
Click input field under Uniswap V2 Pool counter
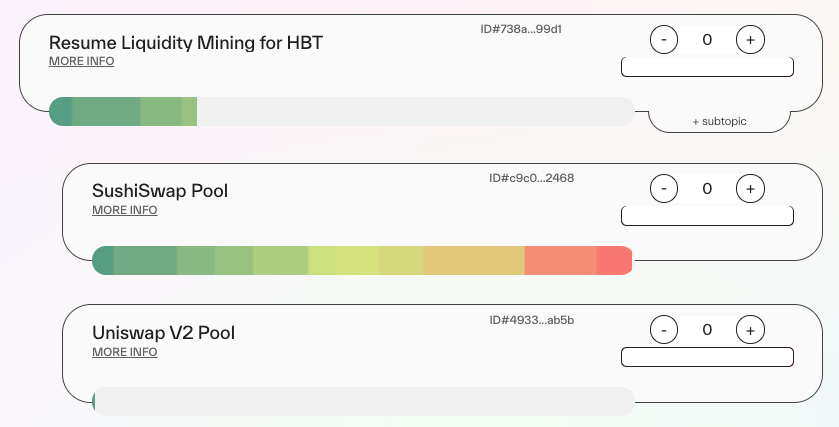point(707,357)
